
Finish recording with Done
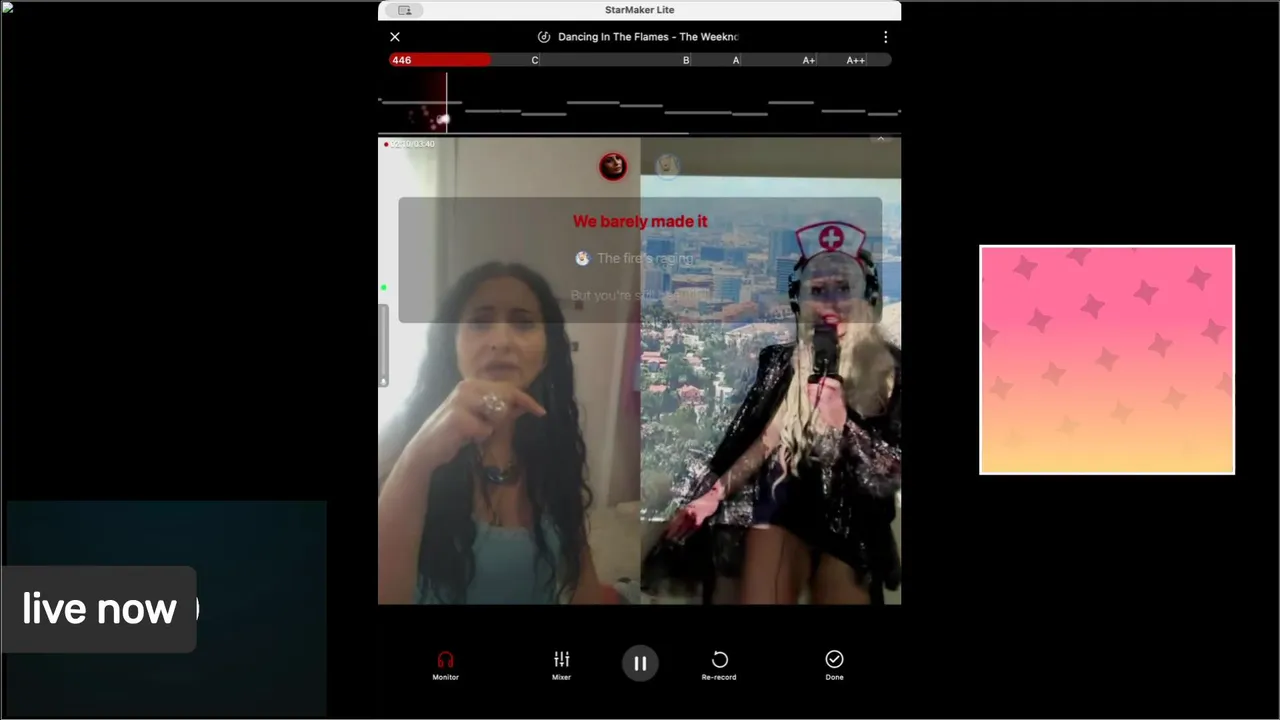coord(834,665)
